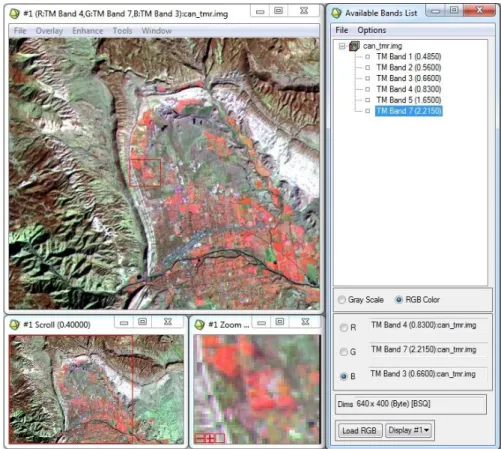Select the R channel radio button
Image resolution: width=501 pixels, height=449 pixels.
(344, 328)
